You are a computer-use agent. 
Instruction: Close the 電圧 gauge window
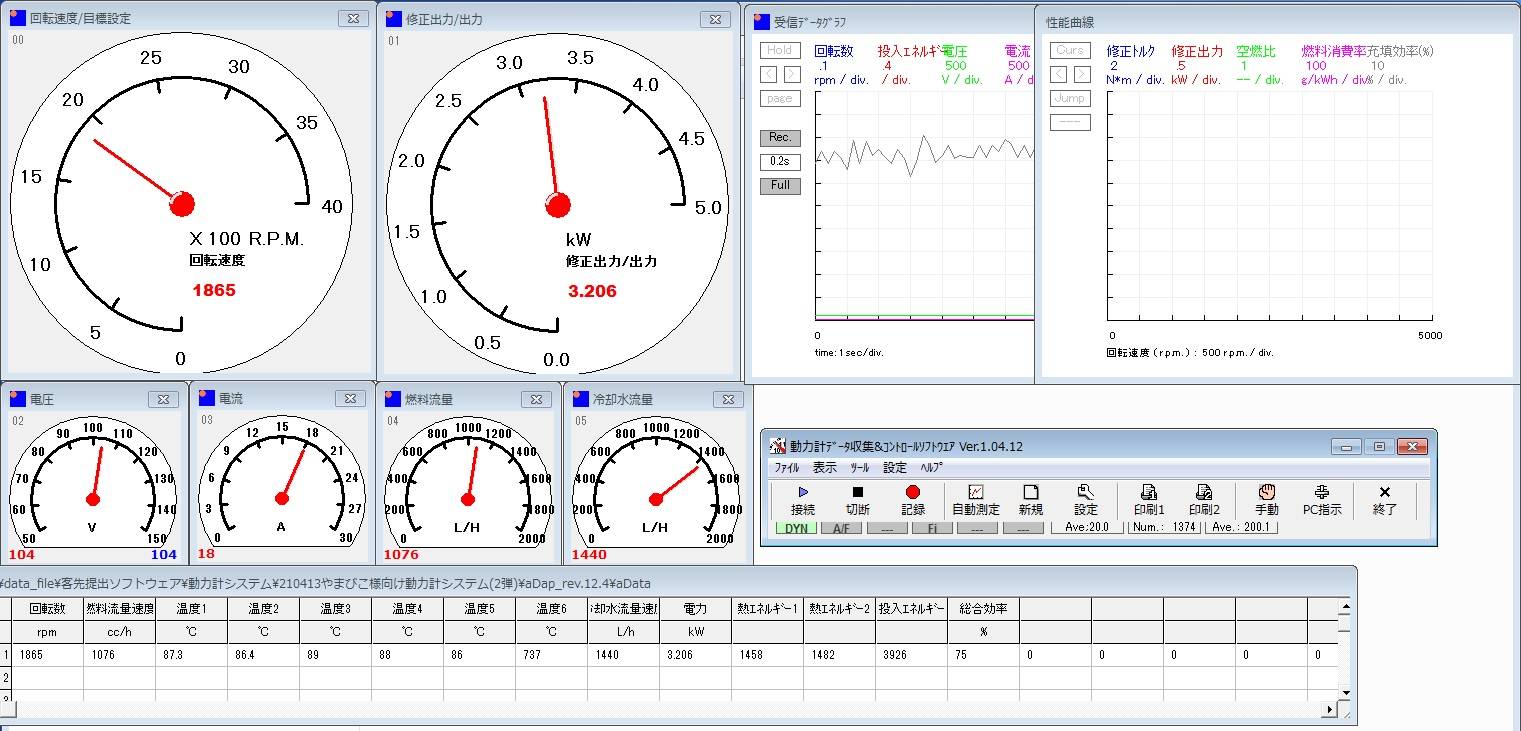164,399
